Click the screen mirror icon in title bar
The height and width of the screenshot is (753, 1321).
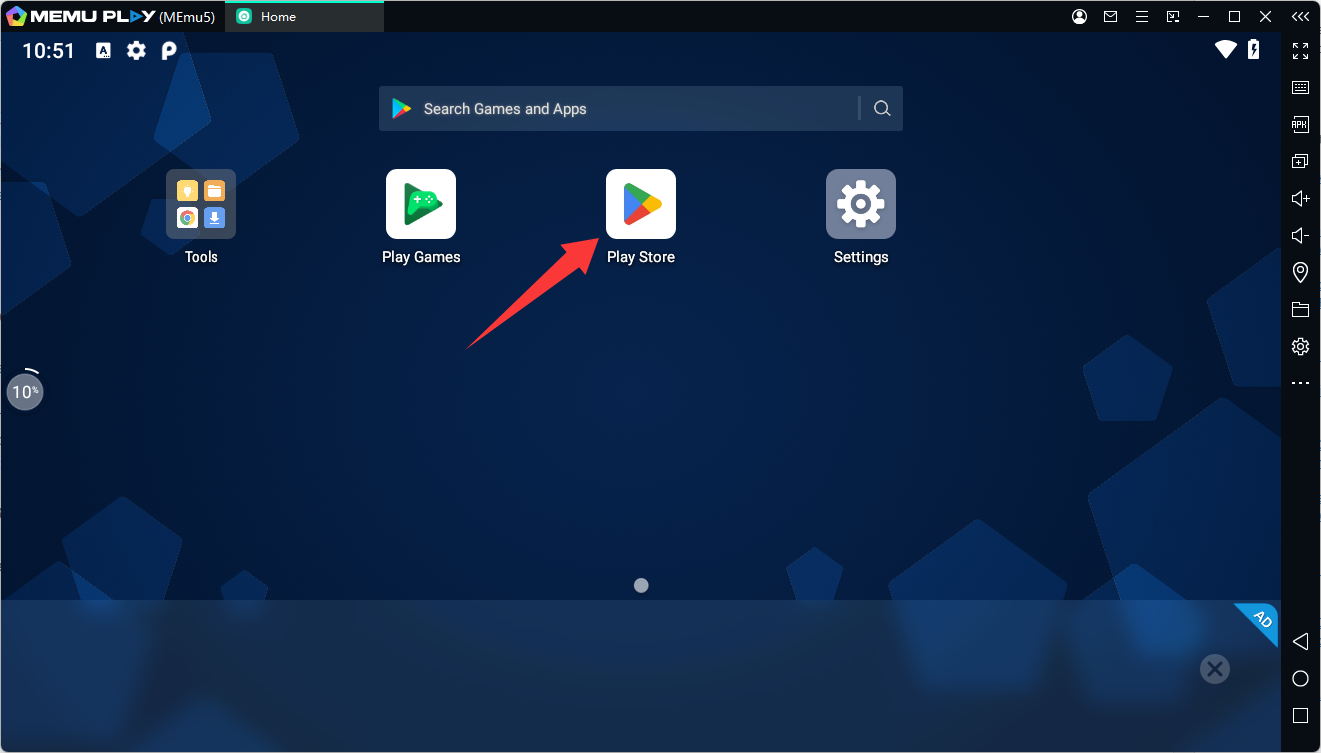(x=1173, y=16)
